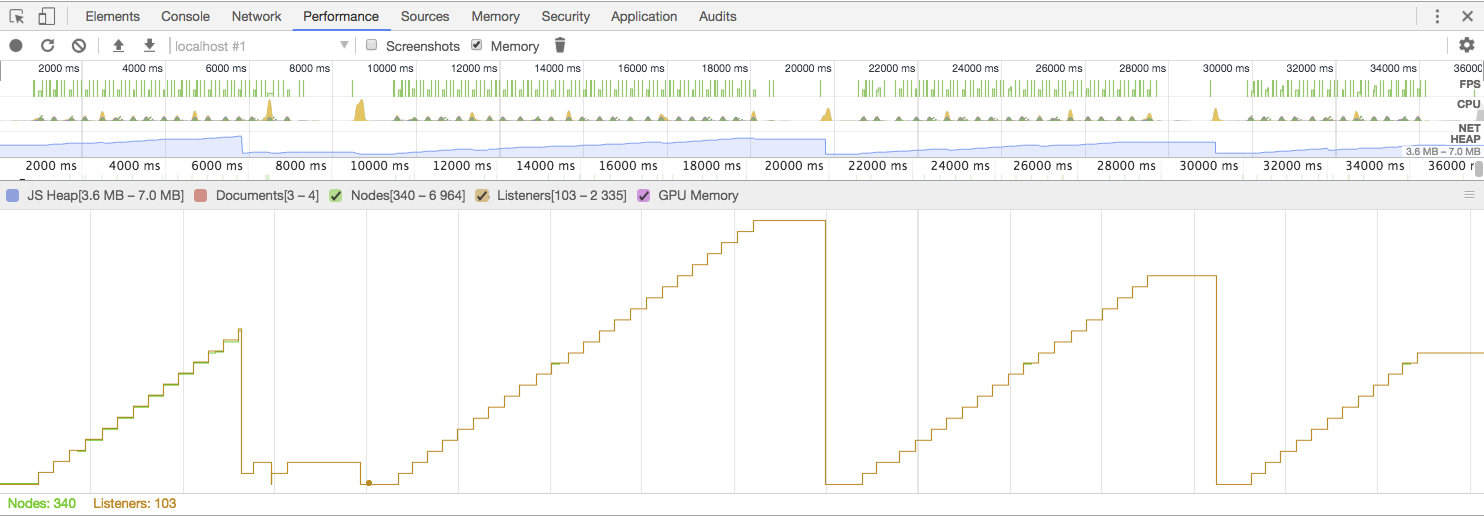The height and width of the screenshot is (516, 1484).
Task: Click the 3.6 MB – 7.0 MB heap range
Action: coord(1443,152)
